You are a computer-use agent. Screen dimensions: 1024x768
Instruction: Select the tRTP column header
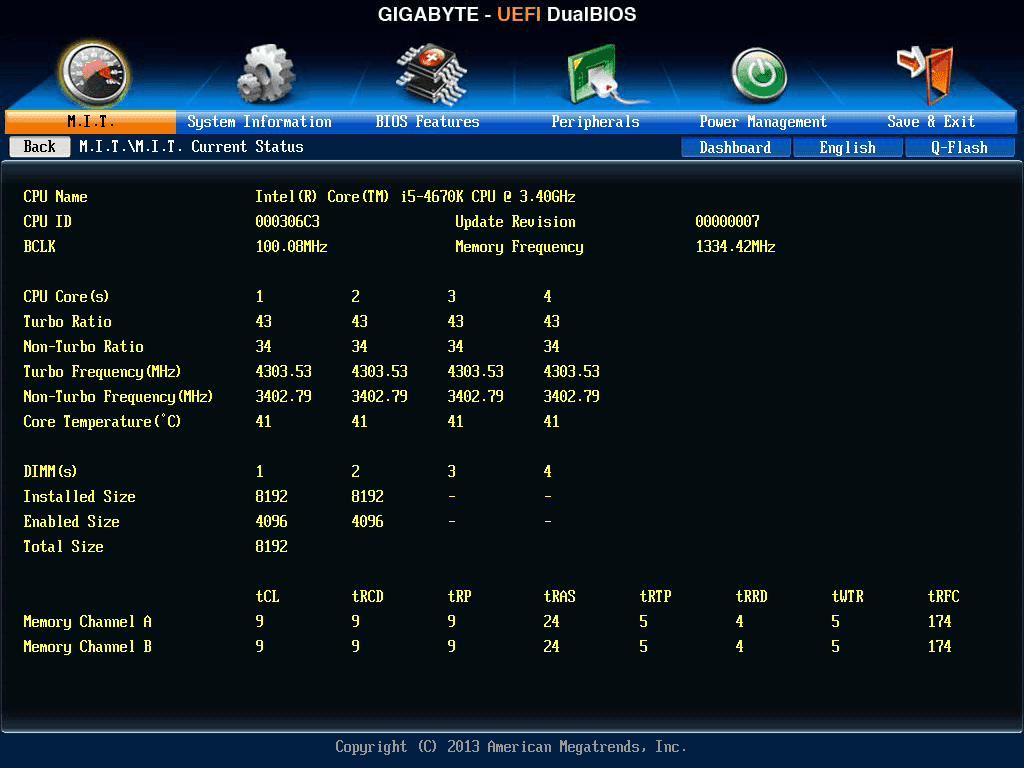tap(655, 596)
